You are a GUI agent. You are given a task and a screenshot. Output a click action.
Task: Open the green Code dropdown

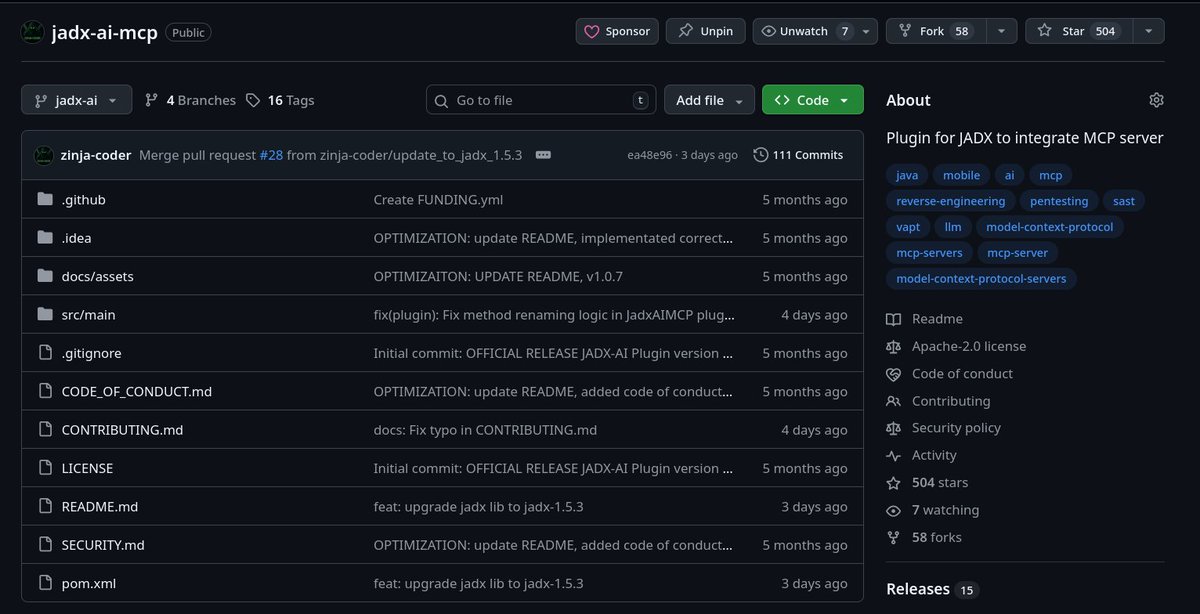pos(812,100)
